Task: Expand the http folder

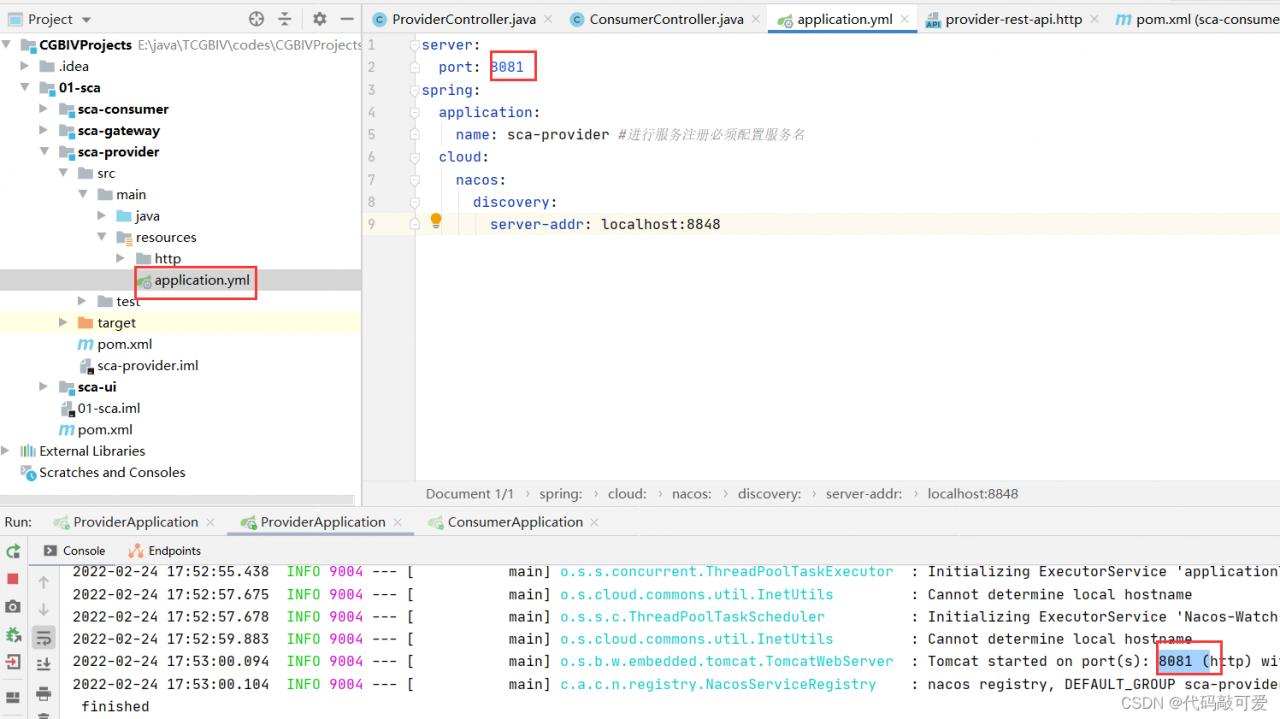Action: (x=121, y=259)
